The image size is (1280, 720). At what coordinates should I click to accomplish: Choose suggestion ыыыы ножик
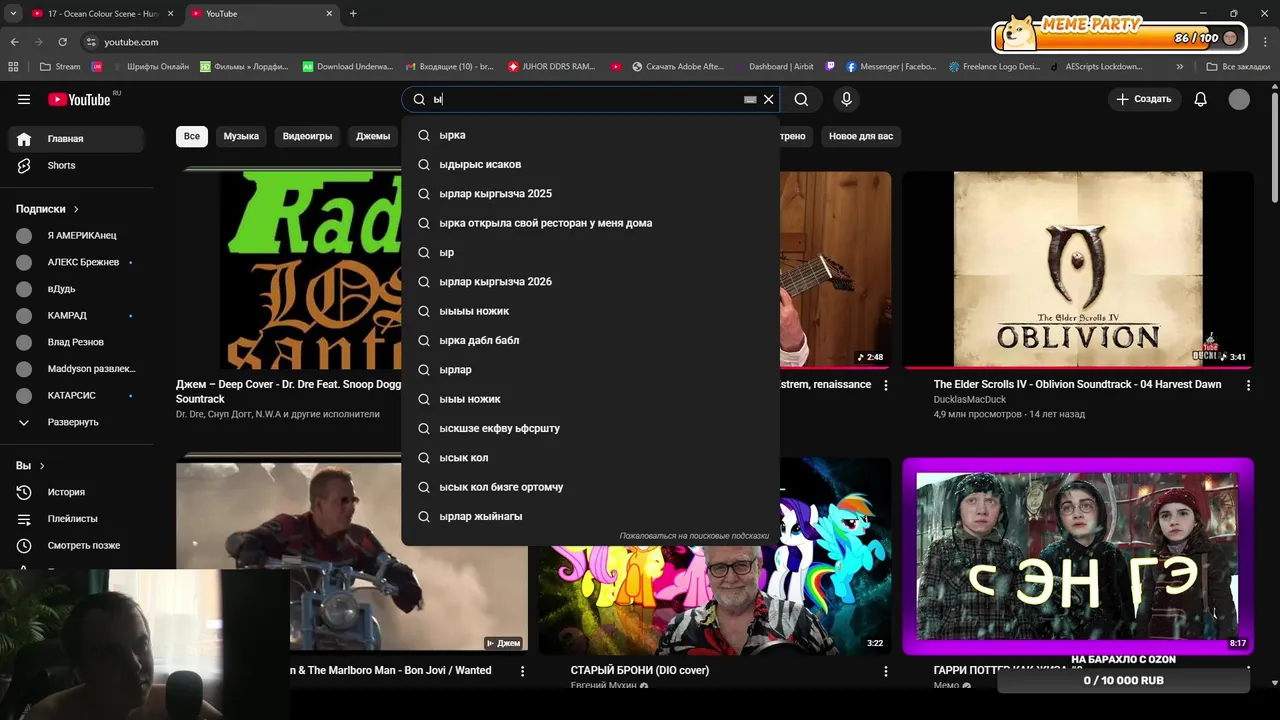[x=590, y=311]
